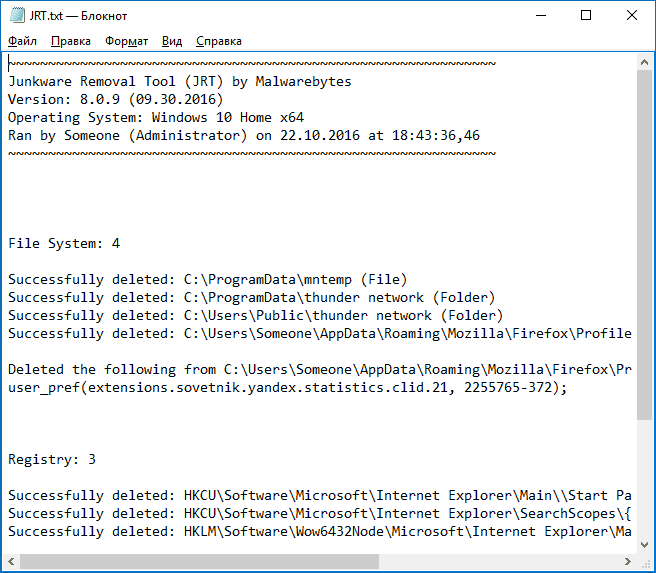The height and width of the screenshot is (573, 656).
Task: Minimize the Notepad window
Action: point(541,15)
